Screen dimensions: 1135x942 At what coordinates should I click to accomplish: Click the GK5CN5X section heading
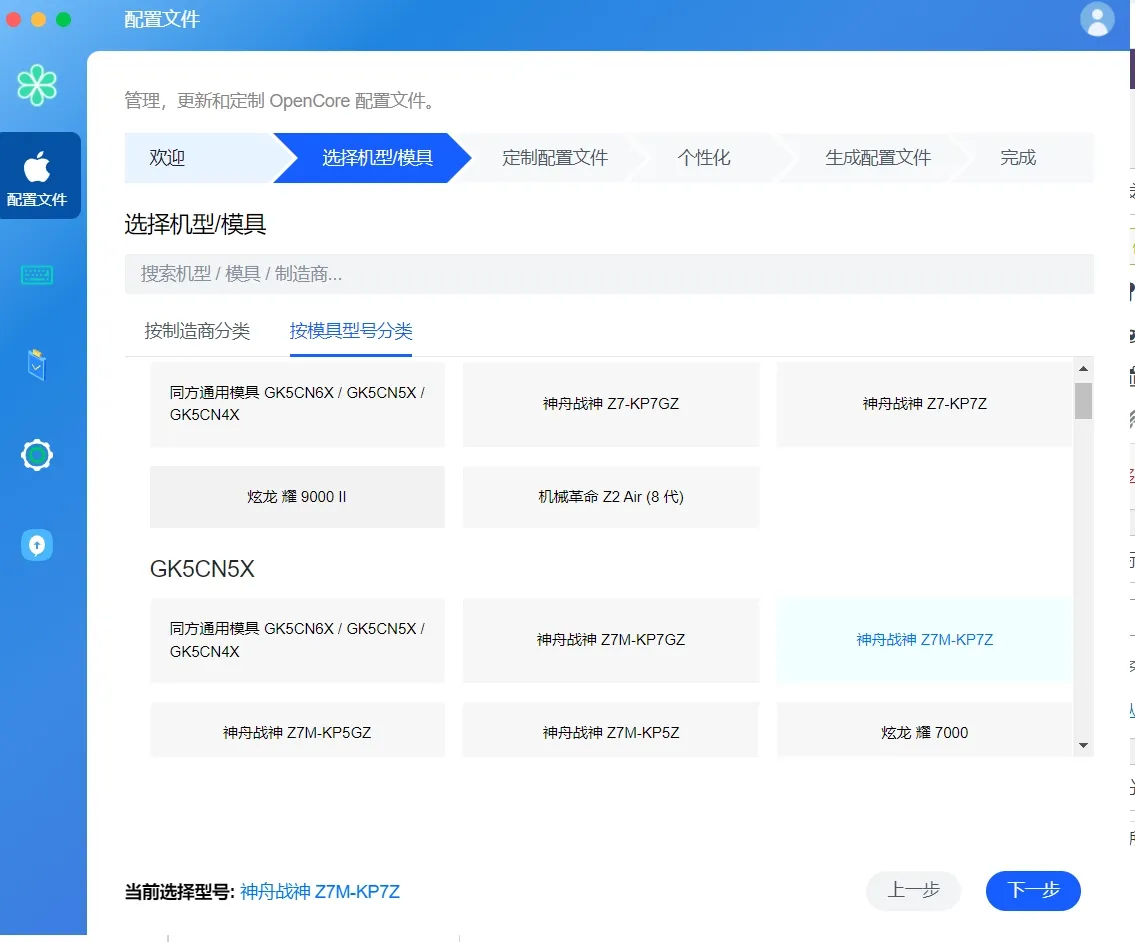point(202,569)
